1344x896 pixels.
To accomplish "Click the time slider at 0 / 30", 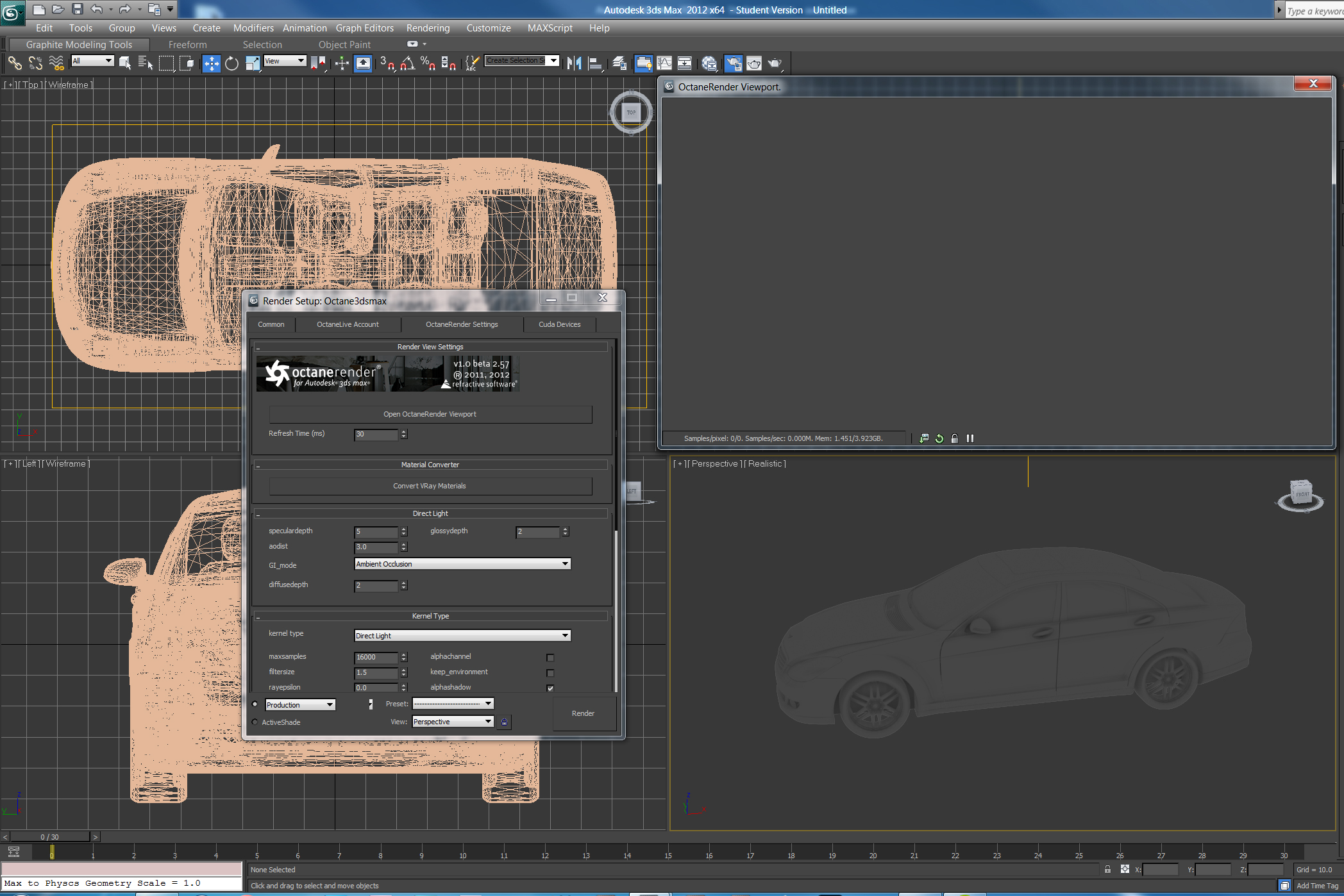I will [x=49, y=837].
